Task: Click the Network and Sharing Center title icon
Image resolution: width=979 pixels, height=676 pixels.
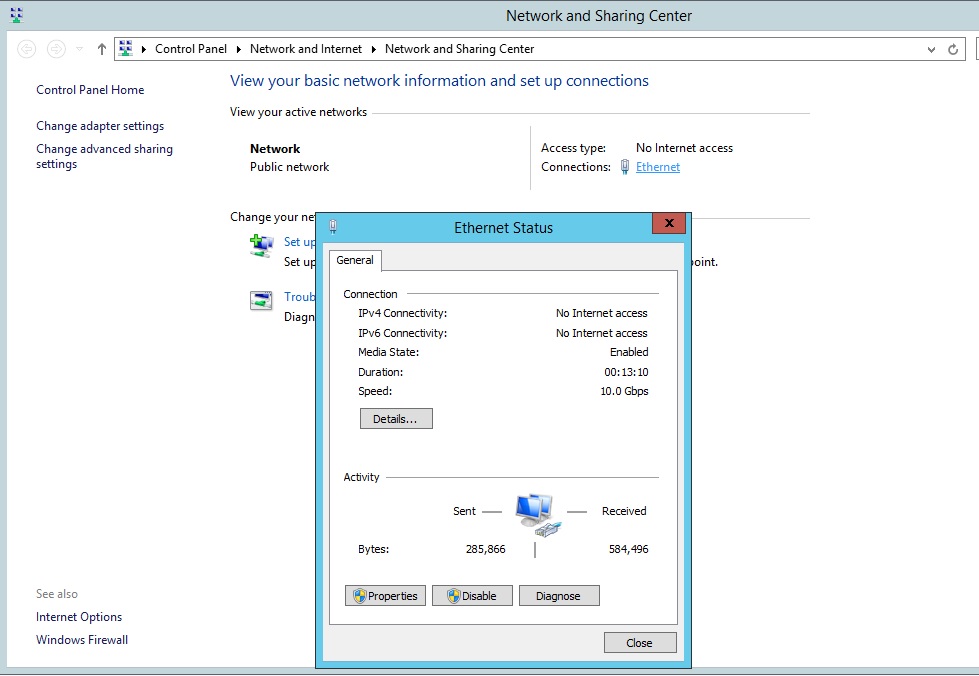Action: point(16,15)
